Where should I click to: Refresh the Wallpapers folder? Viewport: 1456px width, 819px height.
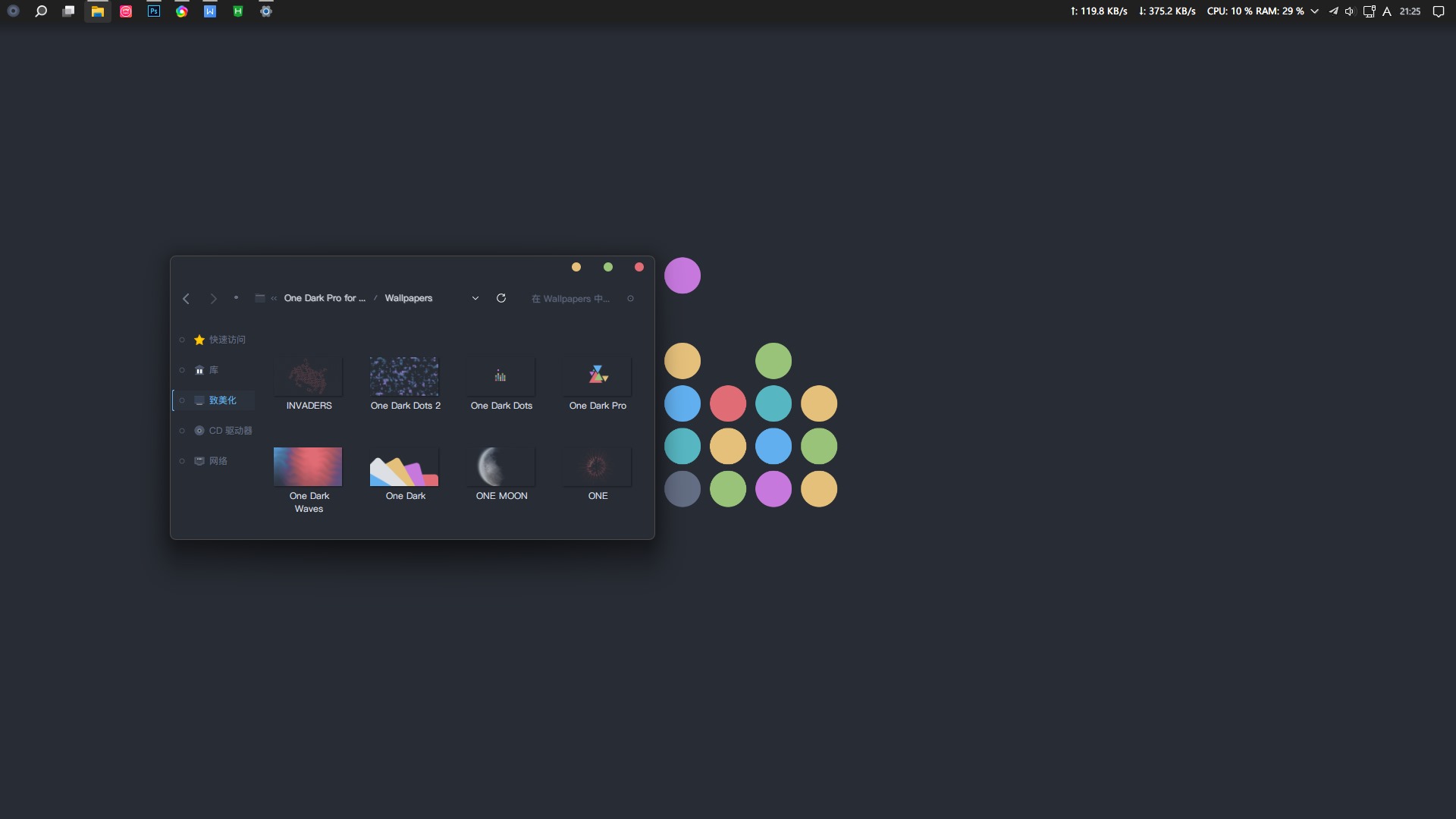[x=501, y=298]
